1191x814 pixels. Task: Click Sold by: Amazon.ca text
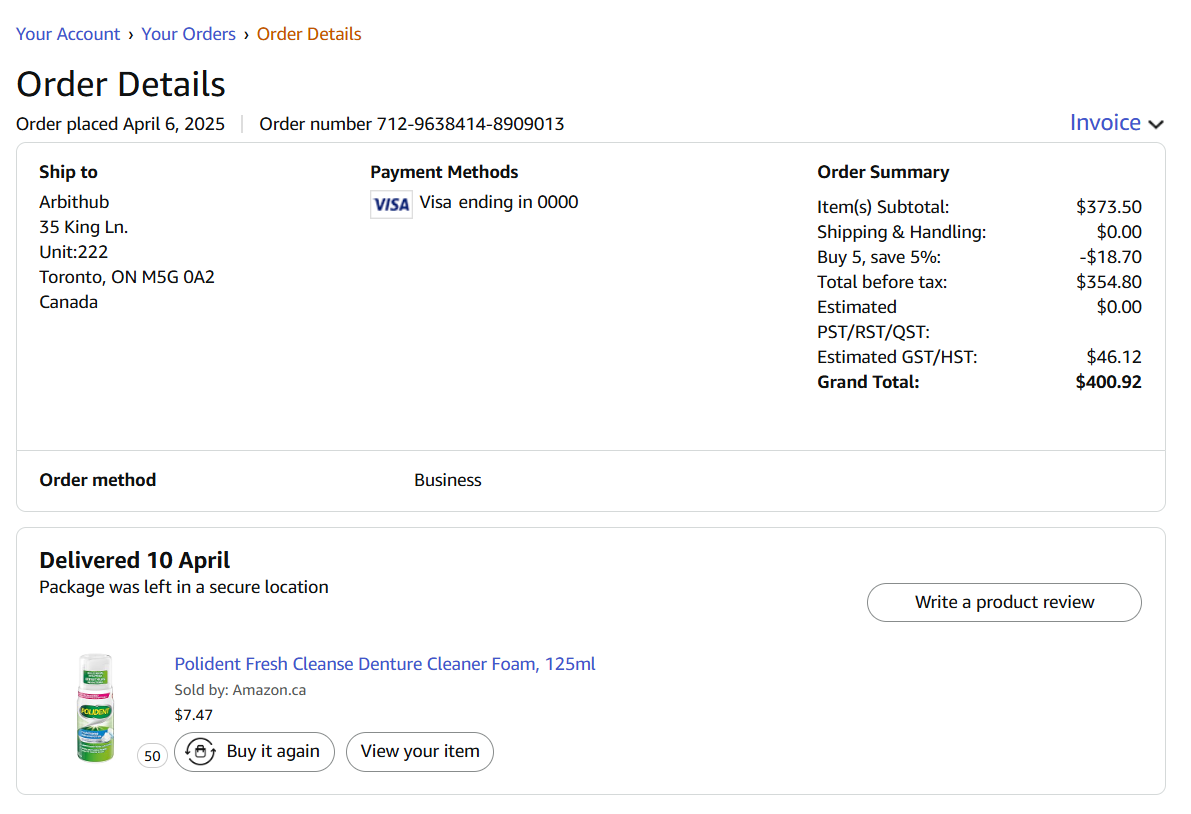(239, 689)
